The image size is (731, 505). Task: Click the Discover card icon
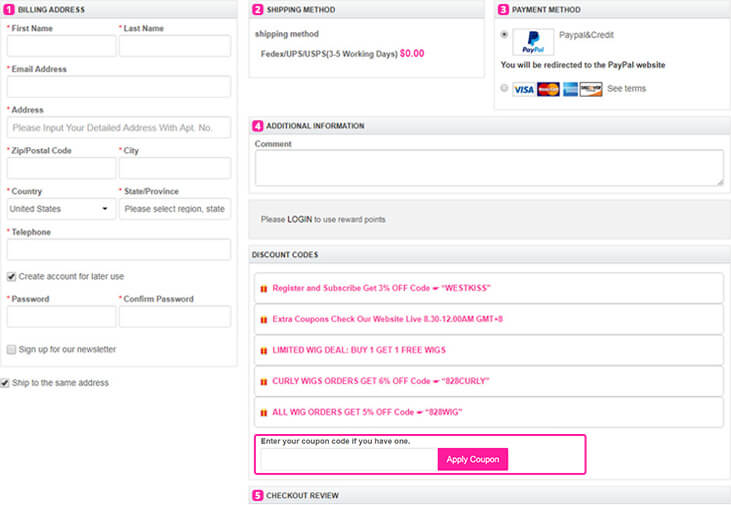591,89
